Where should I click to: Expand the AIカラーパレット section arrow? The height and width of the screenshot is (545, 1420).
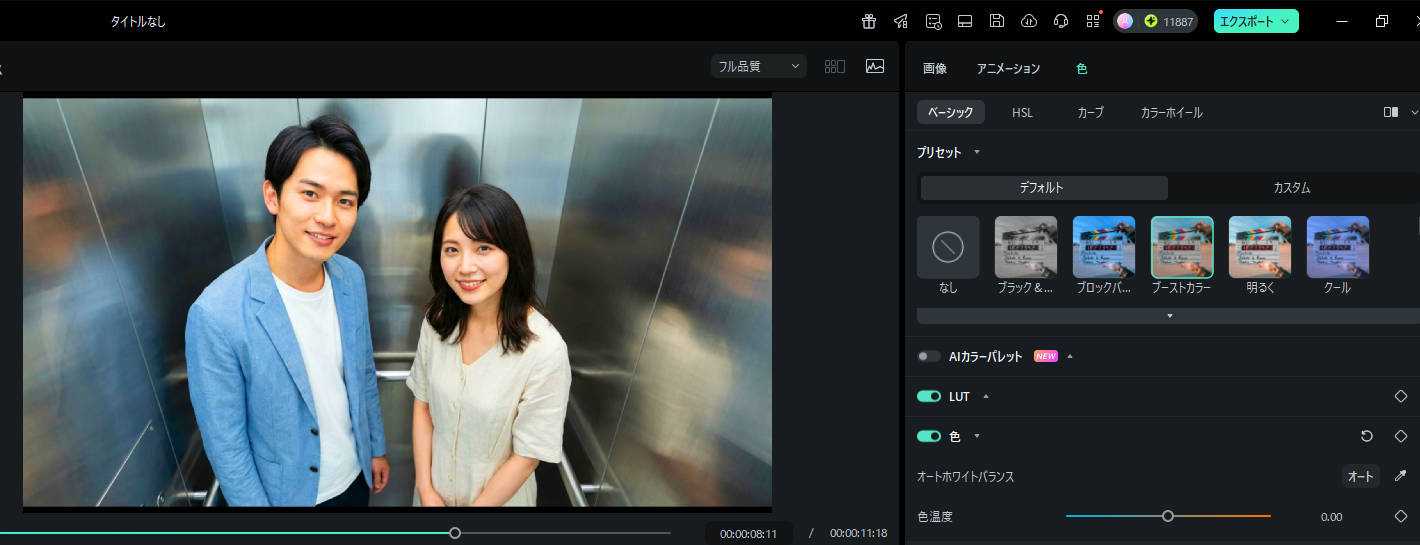coord(1070,356)
